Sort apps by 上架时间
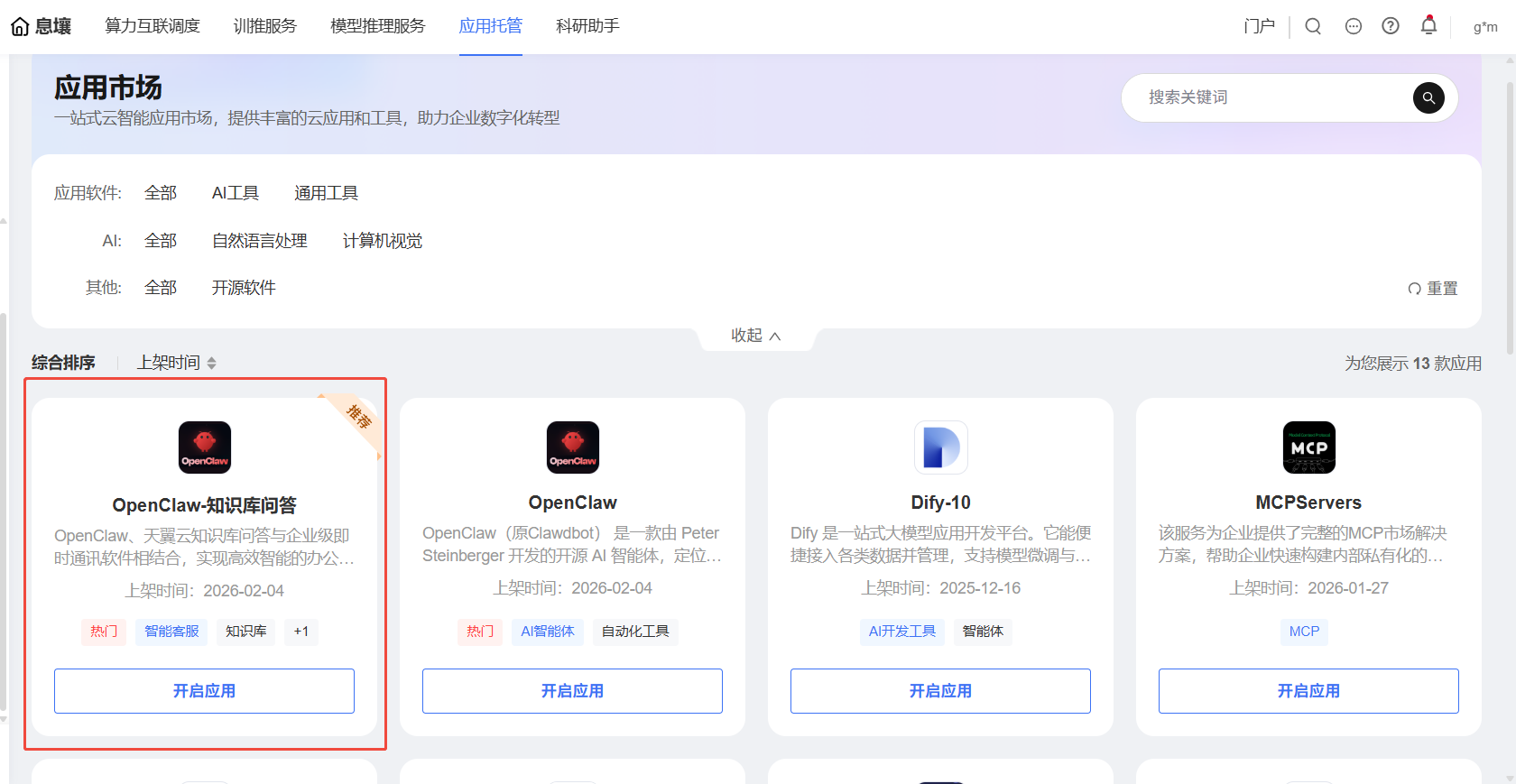The width and height of the screenshot is (1516, 784). coord(169,363)
